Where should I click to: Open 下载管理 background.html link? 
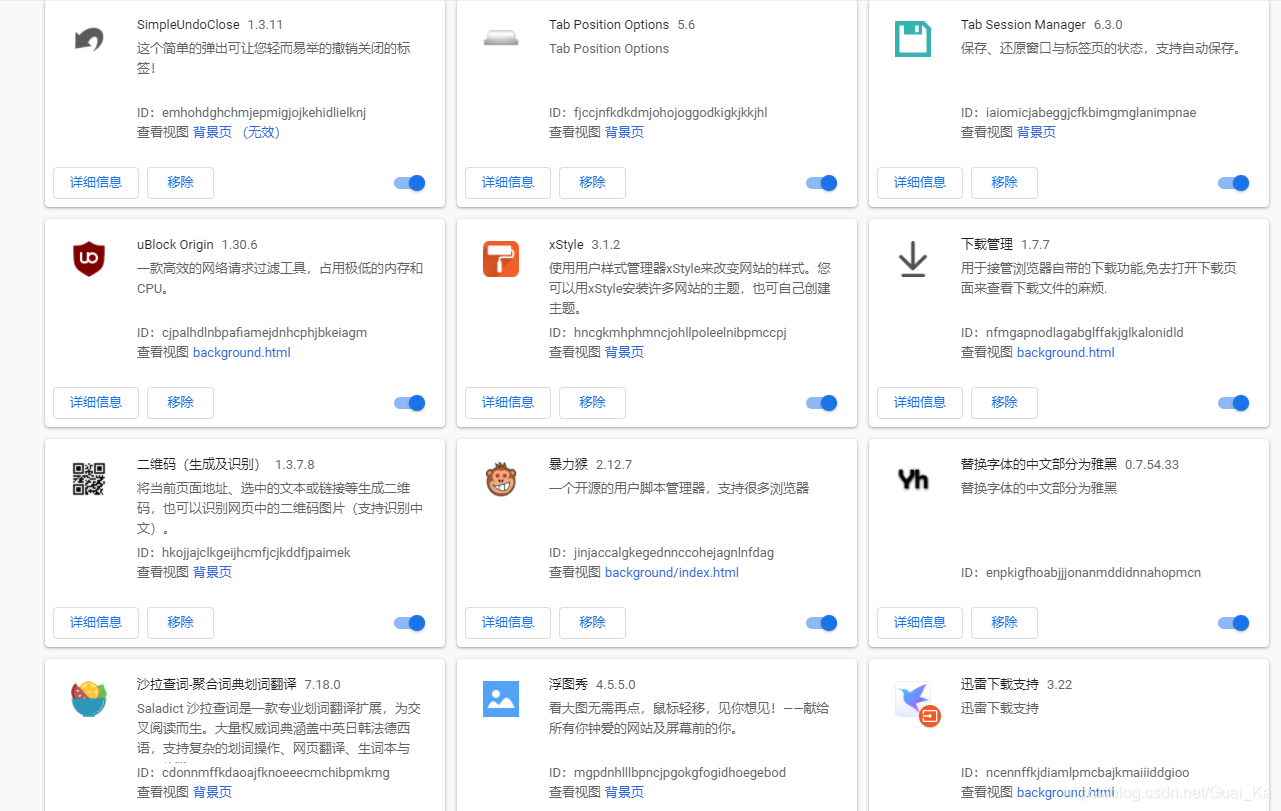point(1066,352)
